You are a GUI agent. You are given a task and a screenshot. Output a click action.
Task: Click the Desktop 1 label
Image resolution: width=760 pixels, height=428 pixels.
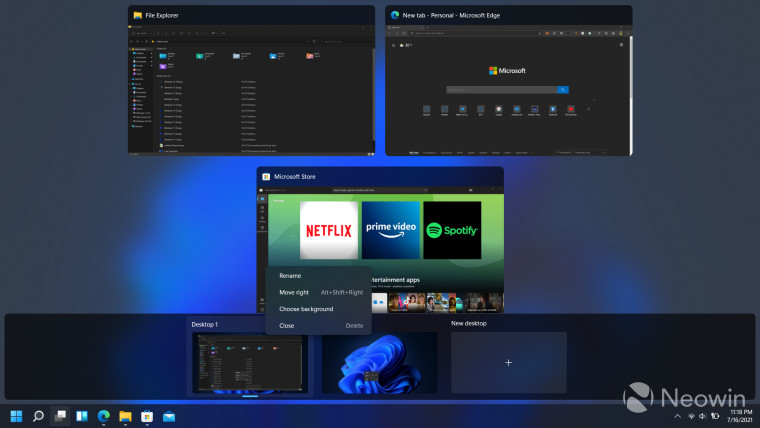pos(205,324)
